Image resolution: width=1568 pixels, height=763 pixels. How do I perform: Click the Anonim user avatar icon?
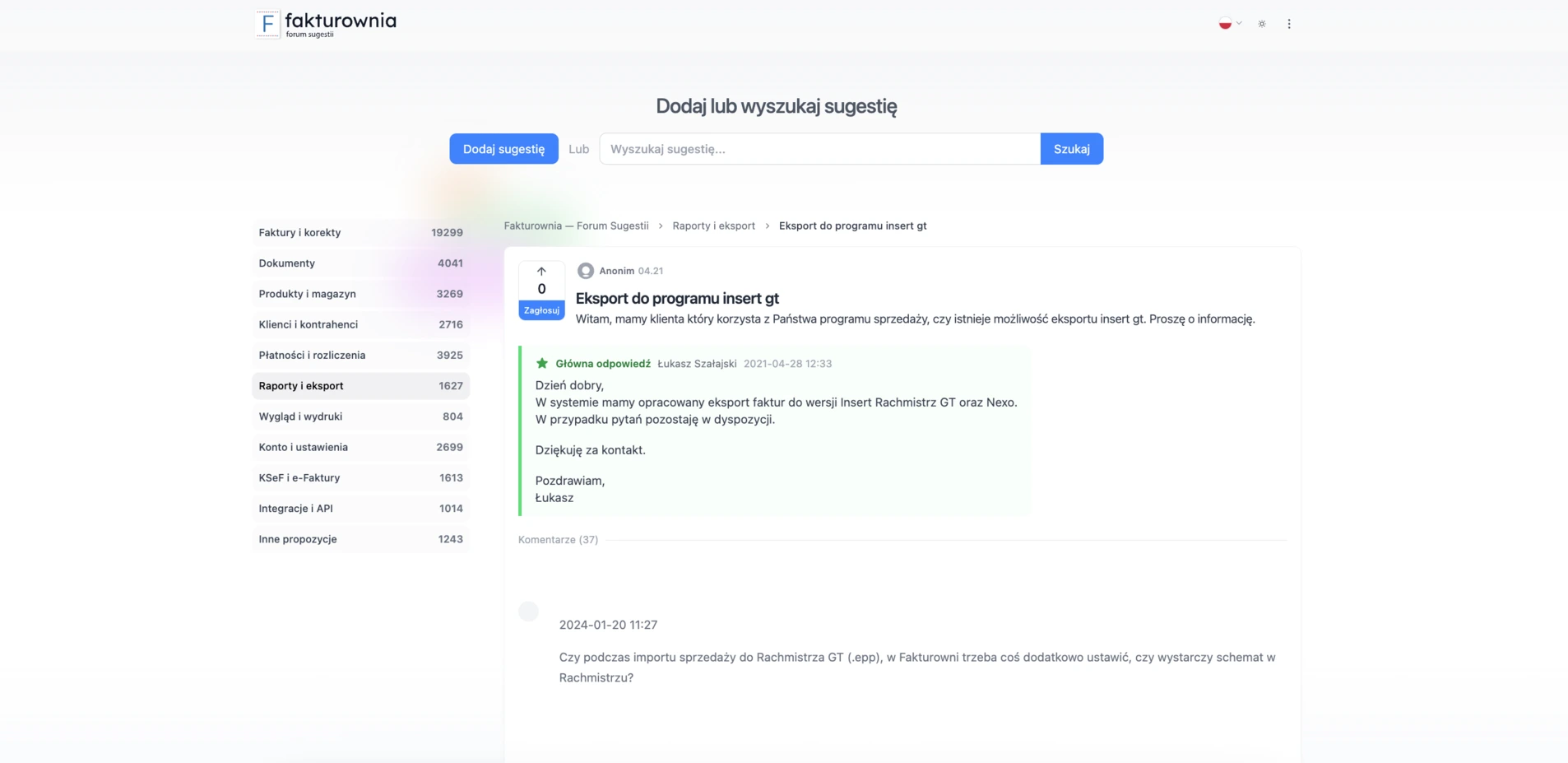pos(586,271)
